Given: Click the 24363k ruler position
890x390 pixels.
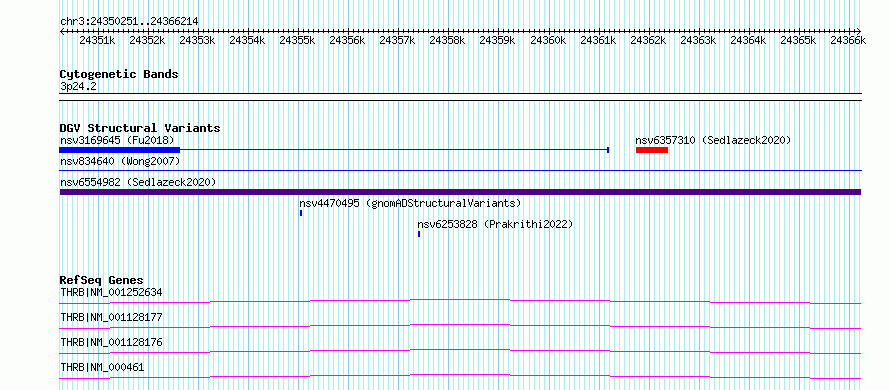Looking at the screenshot, I should 698,40.
